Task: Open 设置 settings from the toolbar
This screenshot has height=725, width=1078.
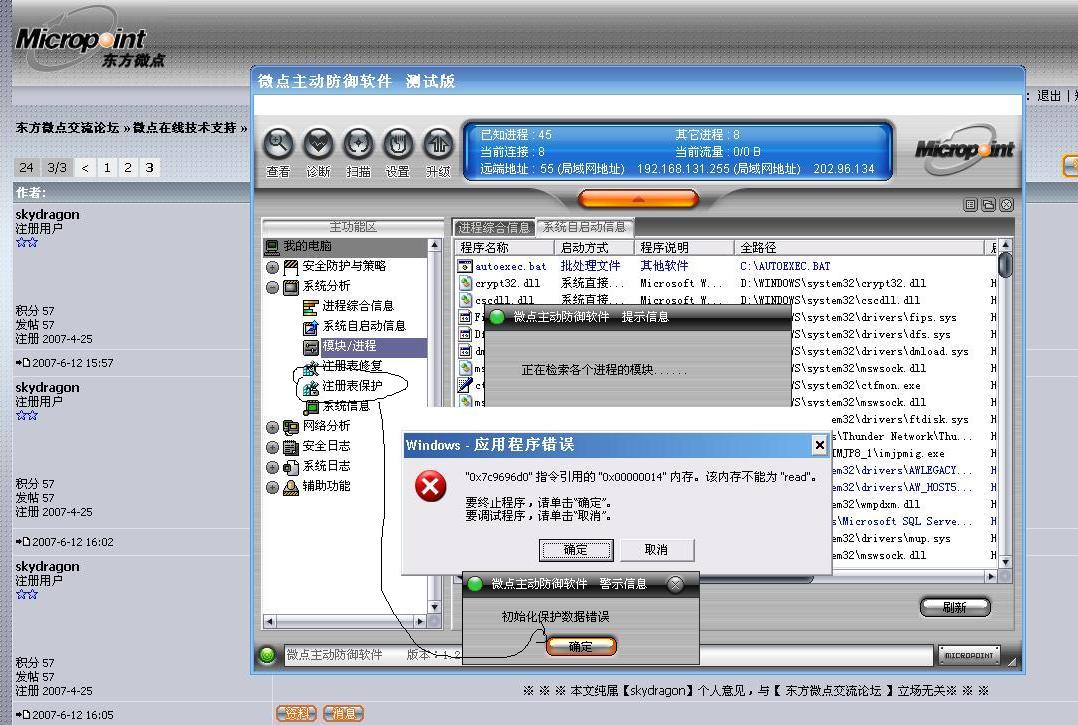Action: [398, 144]
